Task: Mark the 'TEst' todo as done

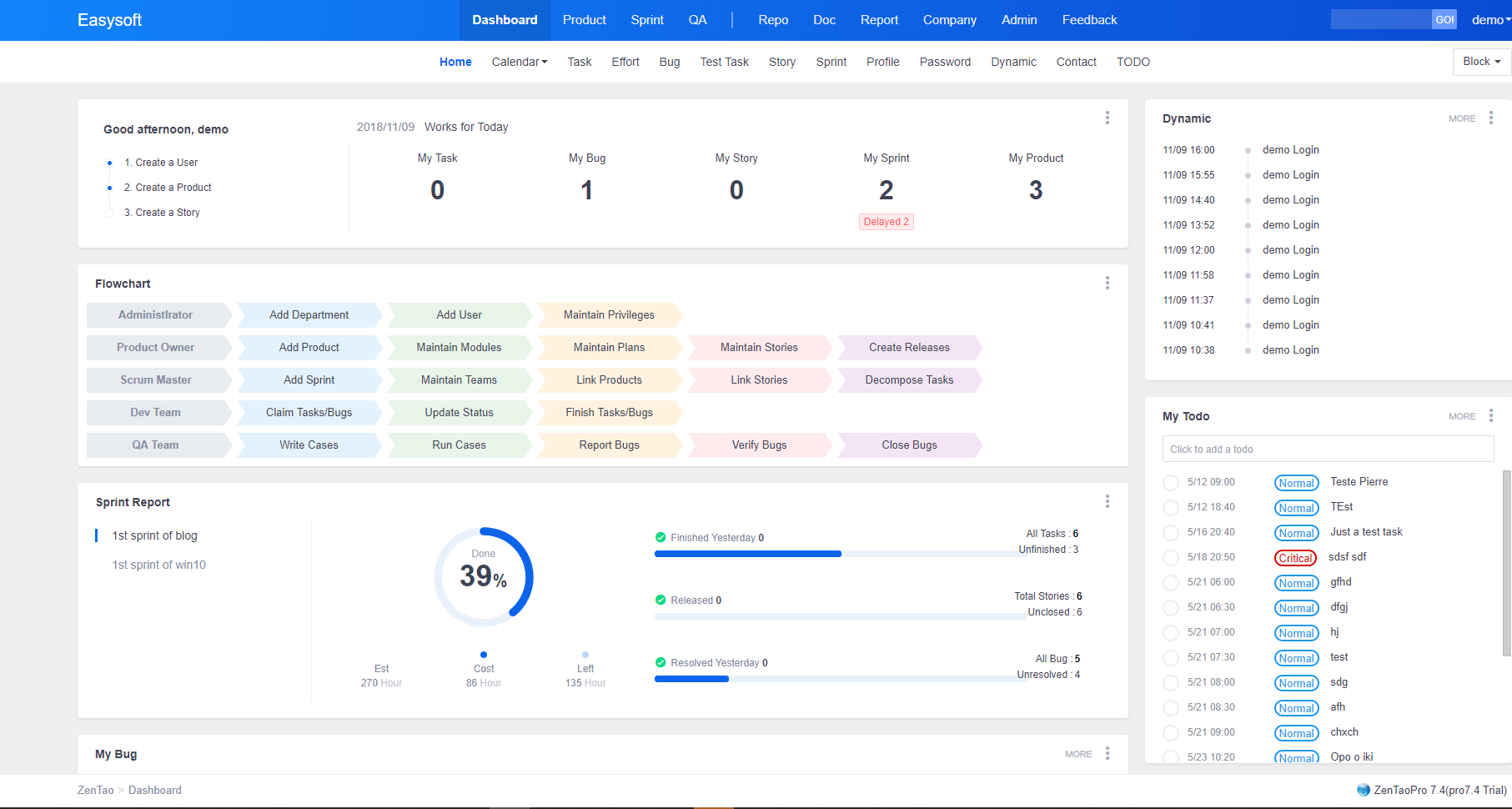Action: (x=1171, y=507)
